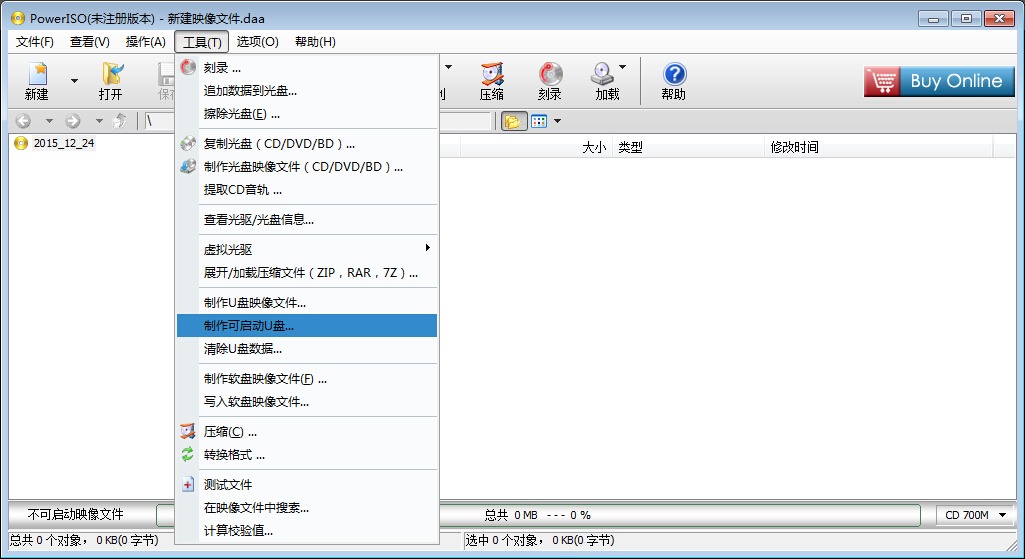
Task: Open the Forward history dropdown arrow
Action: [99, 121]
